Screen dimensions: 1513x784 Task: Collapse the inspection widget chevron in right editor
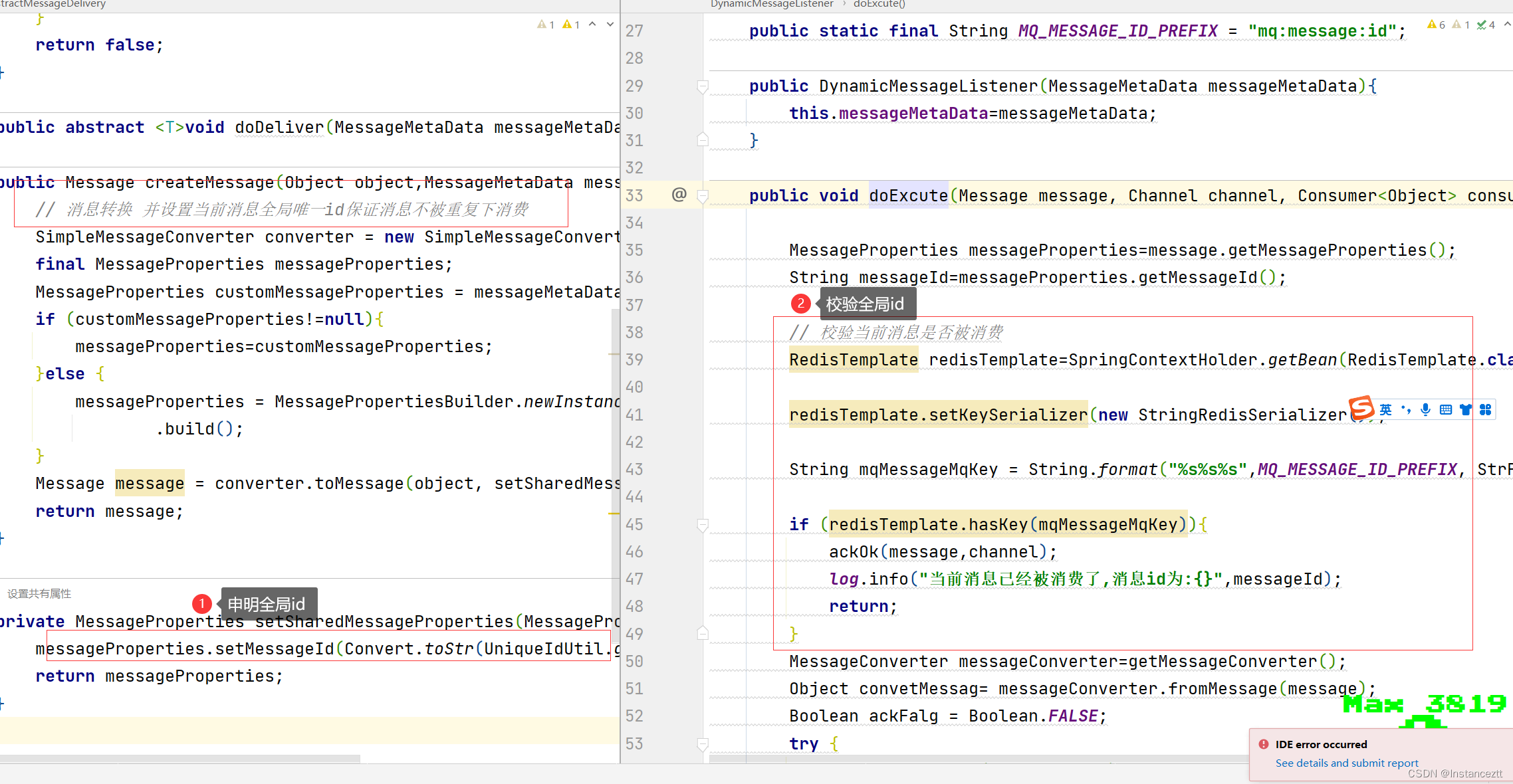[1507, 25]
